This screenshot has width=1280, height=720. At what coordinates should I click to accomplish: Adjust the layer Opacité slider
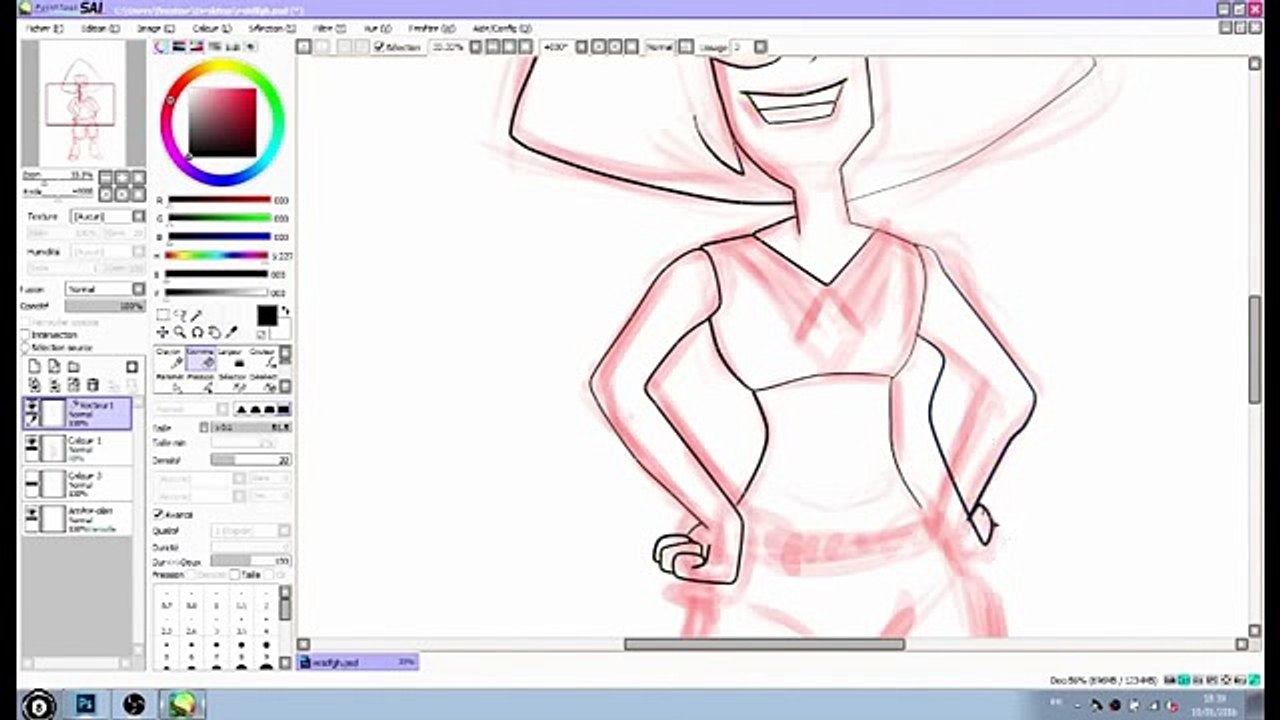[x=105, y=306]
